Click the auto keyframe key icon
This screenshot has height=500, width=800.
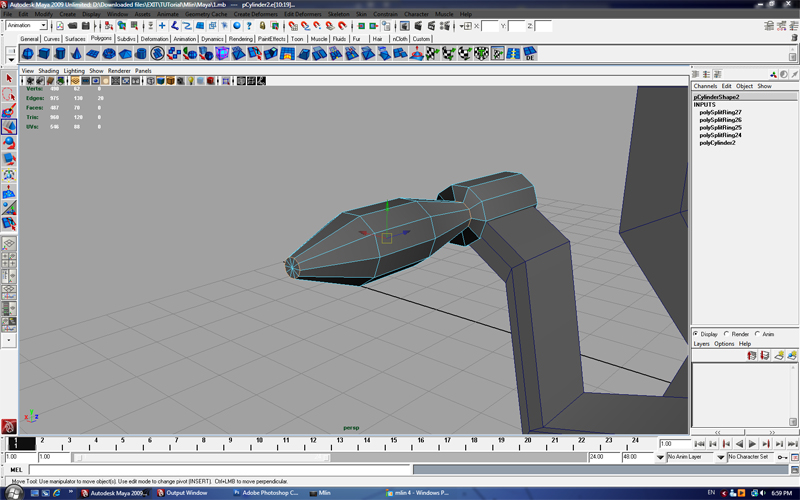[x=782, y=457]
